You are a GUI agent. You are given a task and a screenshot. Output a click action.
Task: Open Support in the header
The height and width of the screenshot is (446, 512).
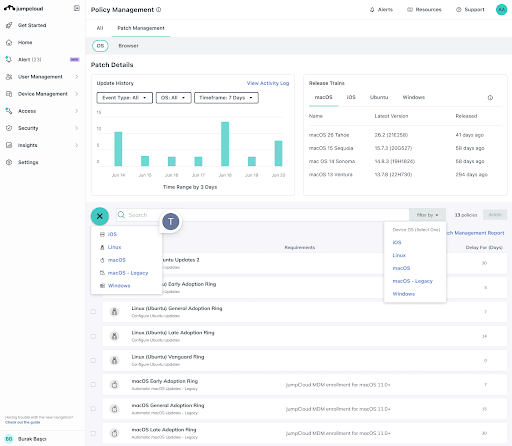[470, 10]
